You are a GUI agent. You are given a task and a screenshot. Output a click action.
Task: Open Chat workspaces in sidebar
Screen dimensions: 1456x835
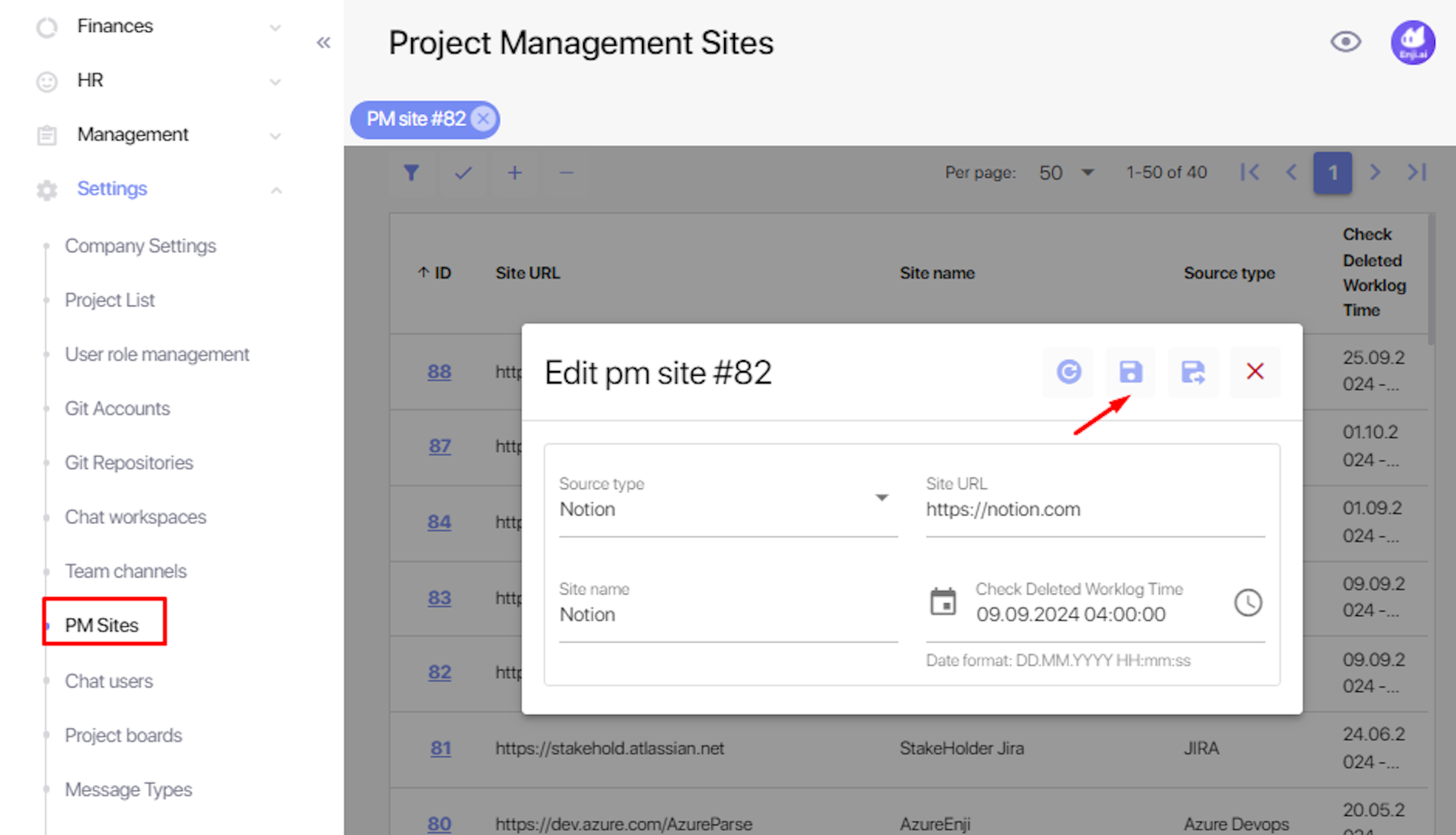[136, 517]
